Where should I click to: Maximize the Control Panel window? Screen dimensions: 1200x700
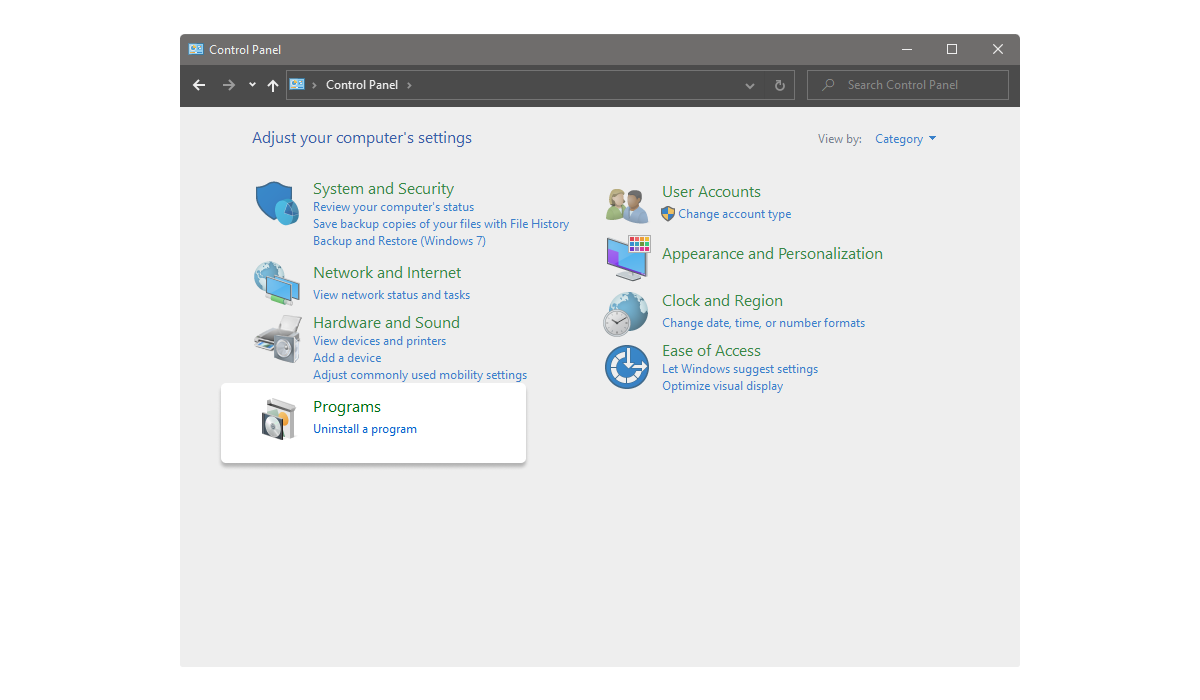tap(952, 49)
